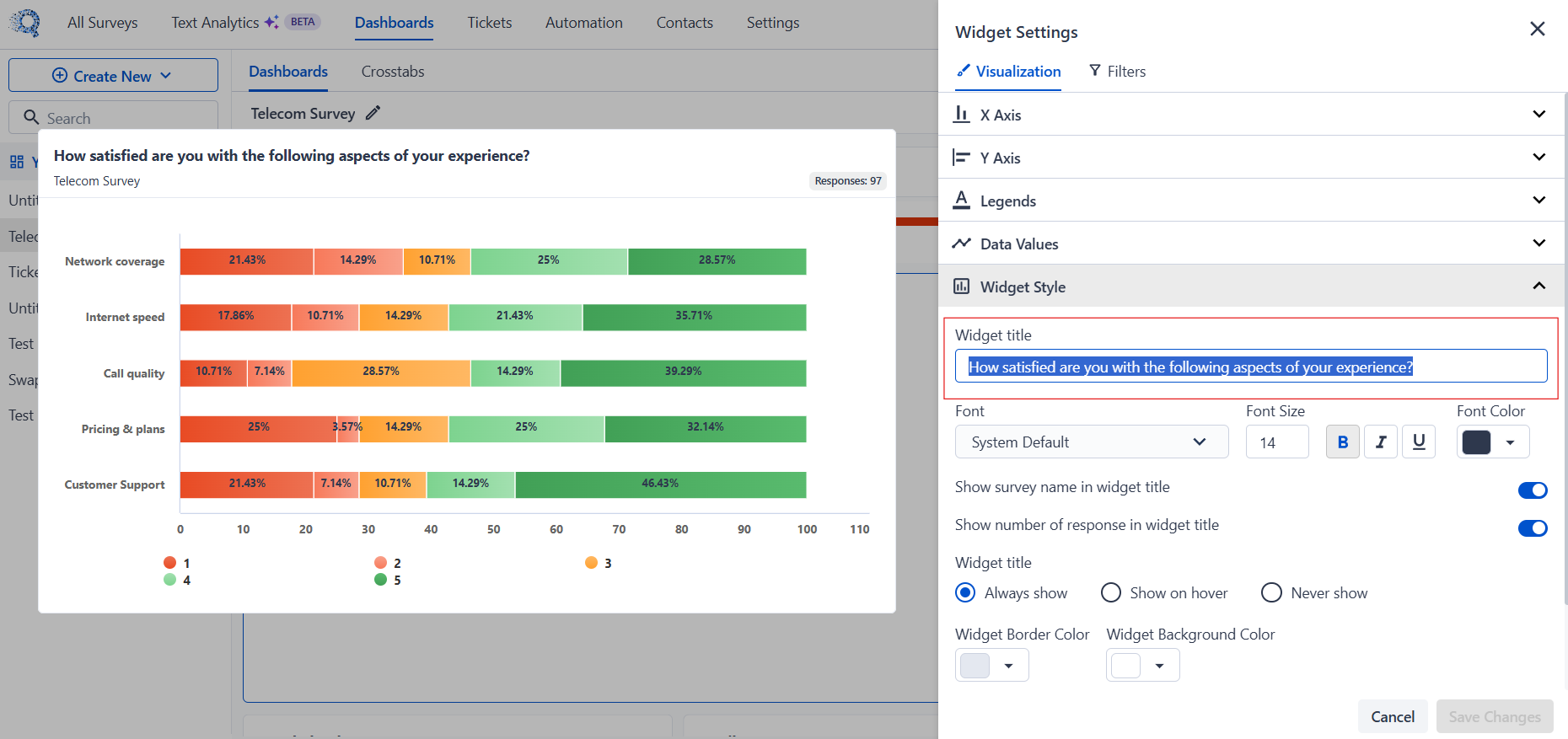
Task: Close the Widget Settings panel
Action: pyautogui.click(x=1538, y=29)
